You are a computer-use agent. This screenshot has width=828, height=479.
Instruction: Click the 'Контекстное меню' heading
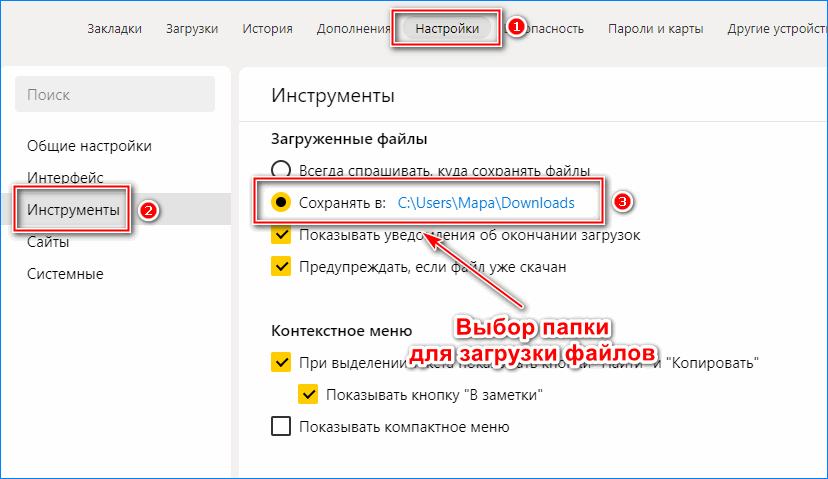tap(342, 331)
